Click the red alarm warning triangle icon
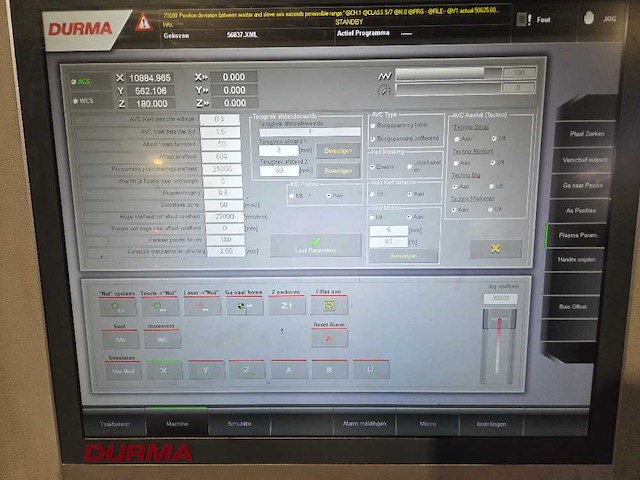Viewport: 640px width, 480px height. 144,22
